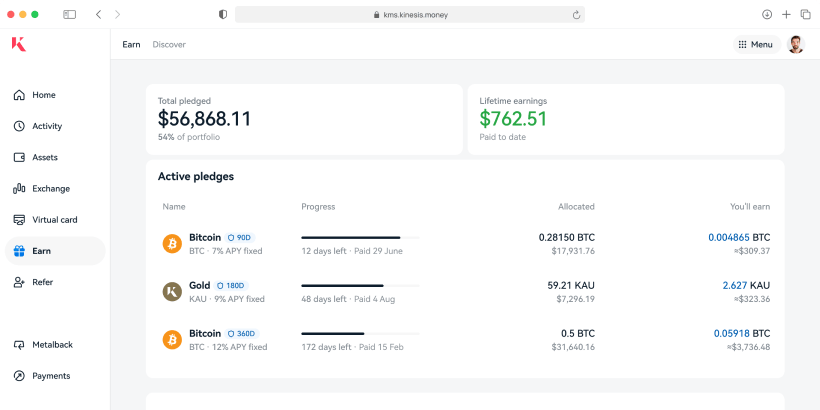
Task: Click the $17,931.76 value
Action: tap(573, 251)
